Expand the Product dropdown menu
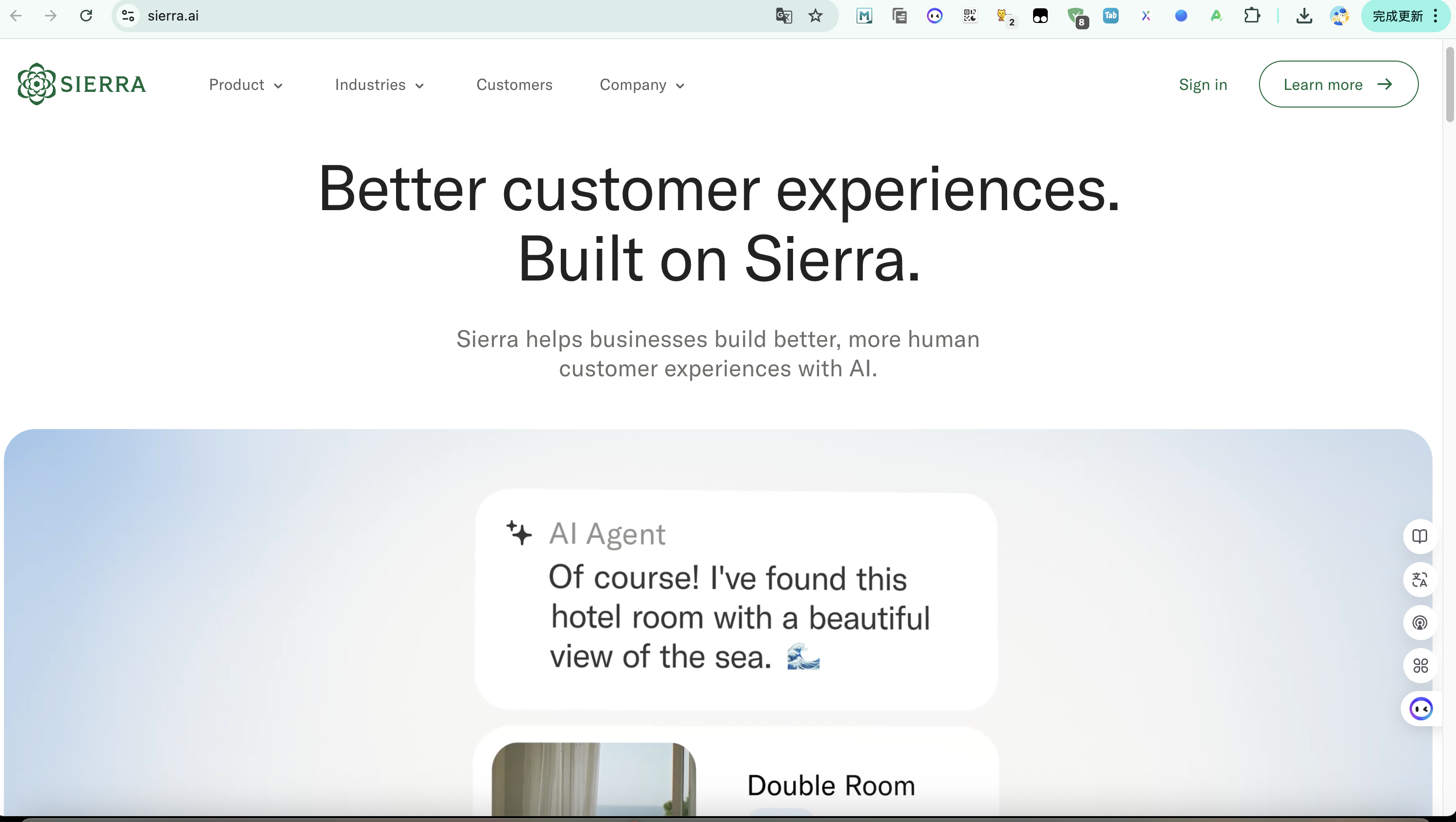The width and height of the screenshot is (1456, 822). point(245,85)
